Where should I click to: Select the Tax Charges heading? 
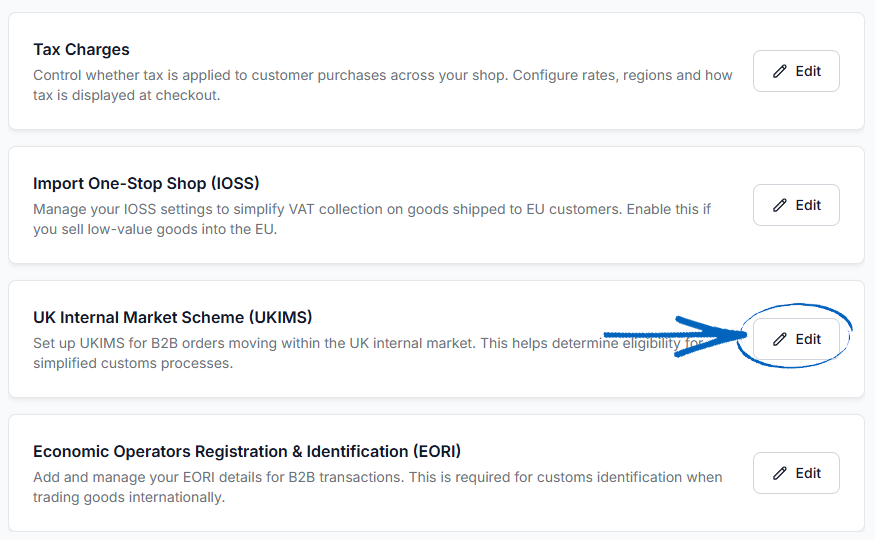[x=81, y=50]
